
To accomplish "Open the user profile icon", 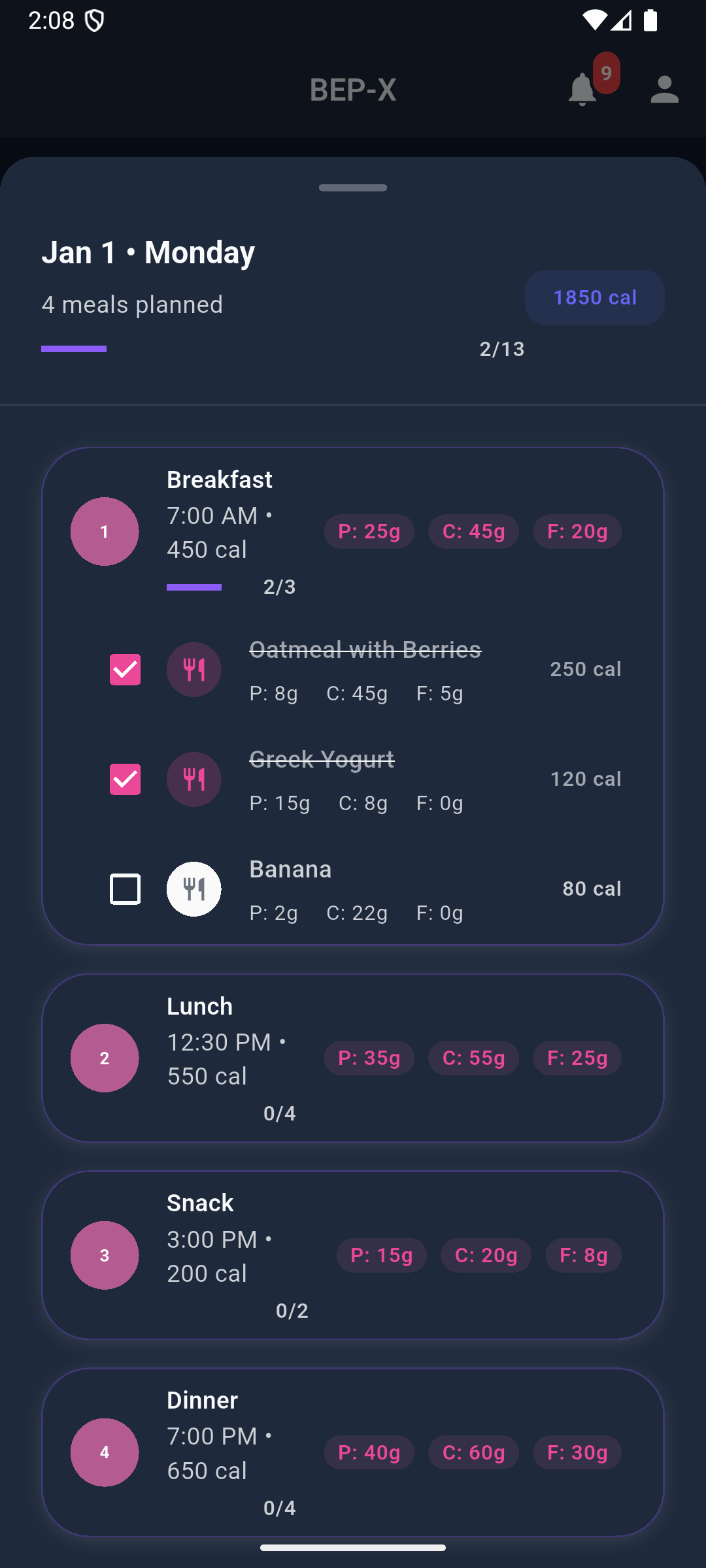I will coord(665,90).
